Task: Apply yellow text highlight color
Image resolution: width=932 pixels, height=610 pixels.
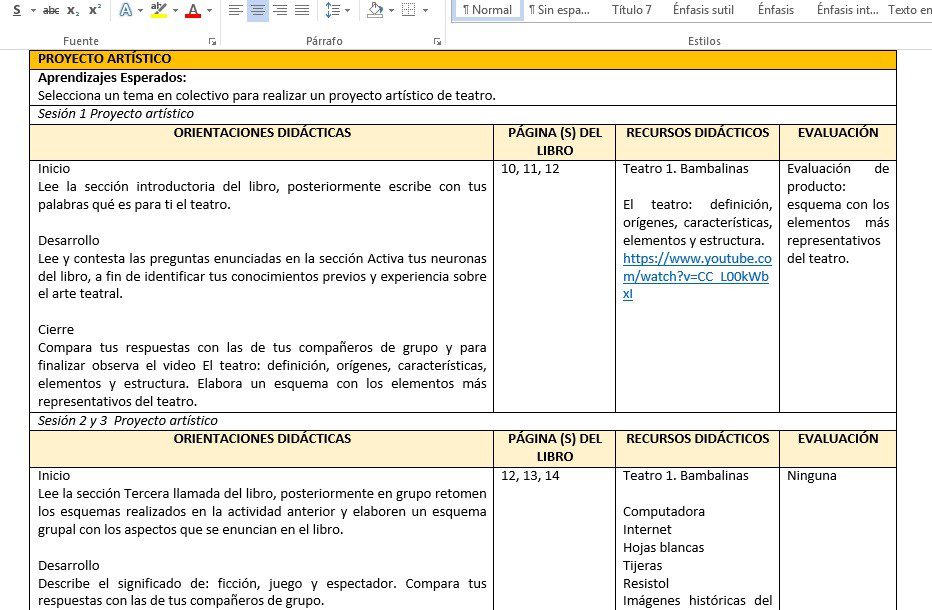Action: [159, 10]
